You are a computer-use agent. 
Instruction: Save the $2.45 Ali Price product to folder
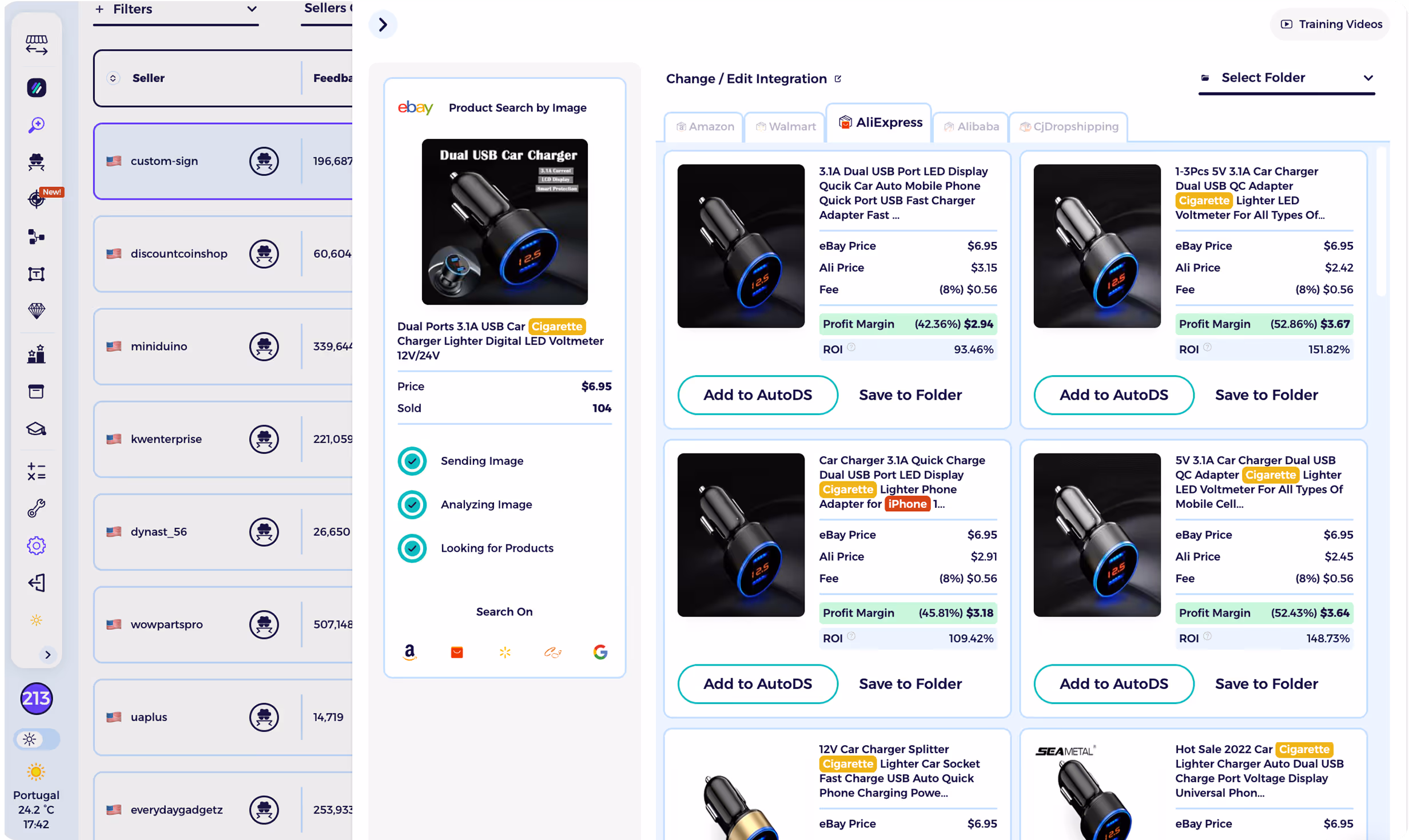click(1267, 684)
